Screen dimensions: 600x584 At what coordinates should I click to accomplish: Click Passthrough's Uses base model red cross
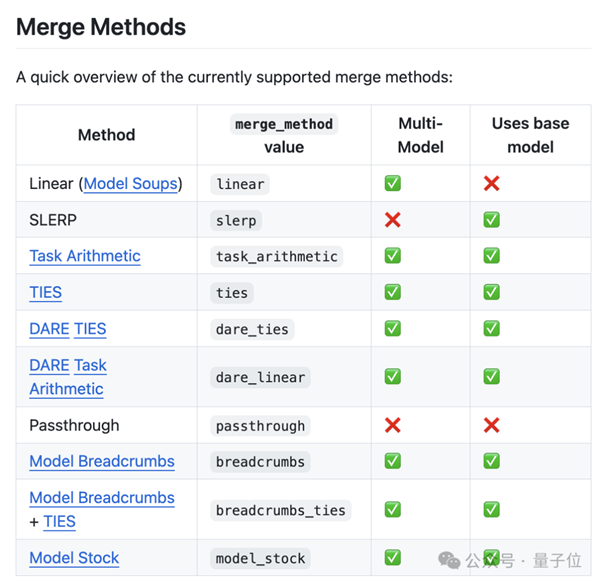(x=491, y=426)
